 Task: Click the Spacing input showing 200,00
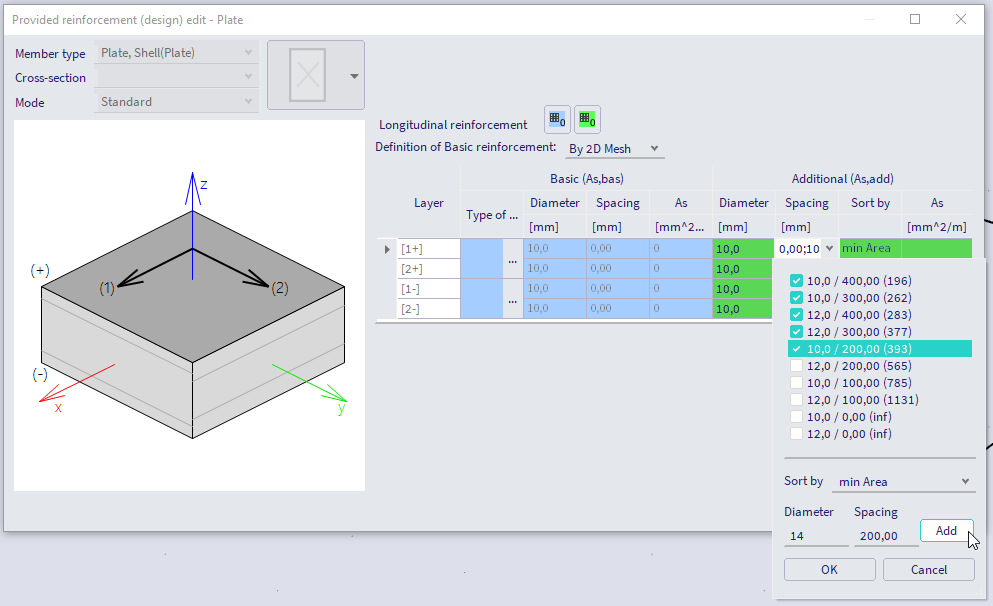(885, 535)
